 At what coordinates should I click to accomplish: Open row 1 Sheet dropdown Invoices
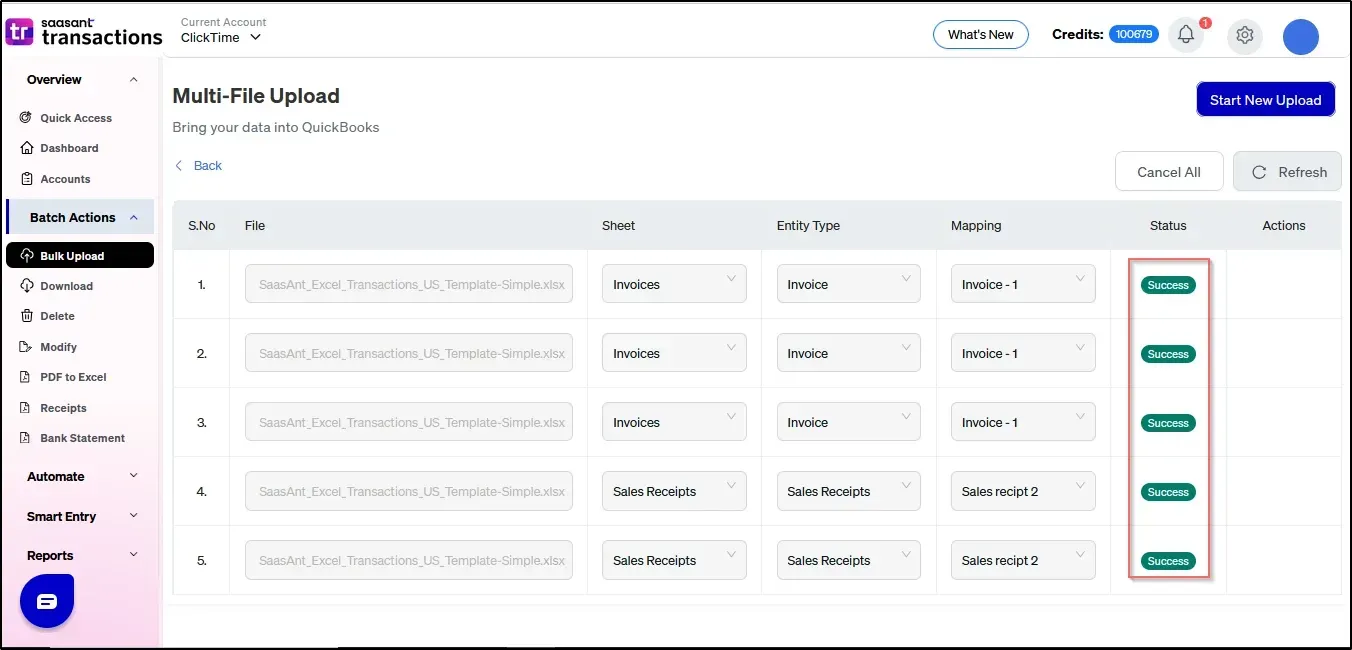[x=674, y=284]
